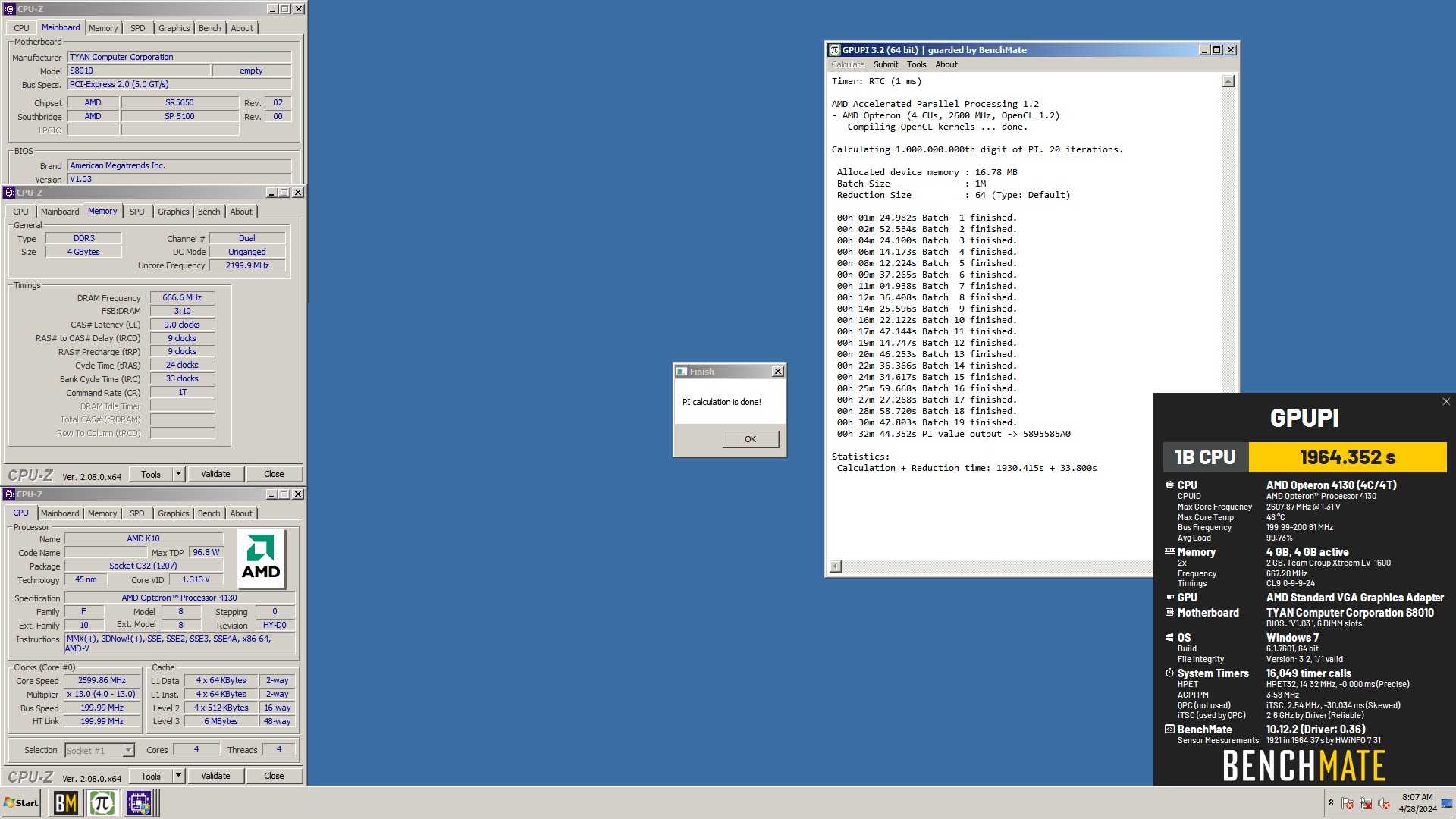Click the DRAM Frequency 666.6 MHz field
The height and width of the screenshot is (819, 1456).
click(x=182, y=297)
